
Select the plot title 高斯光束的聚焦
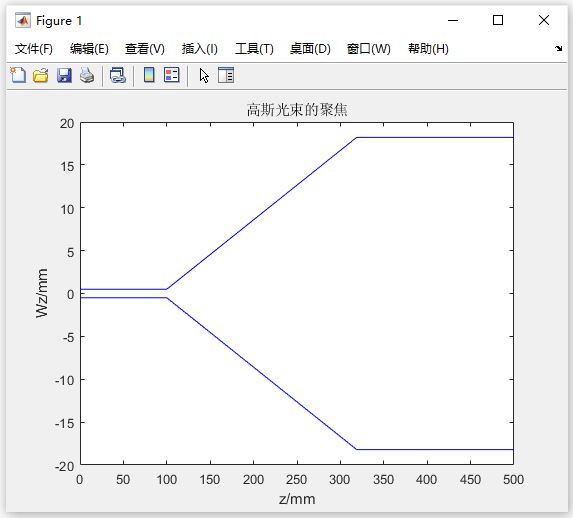point(297,110)
